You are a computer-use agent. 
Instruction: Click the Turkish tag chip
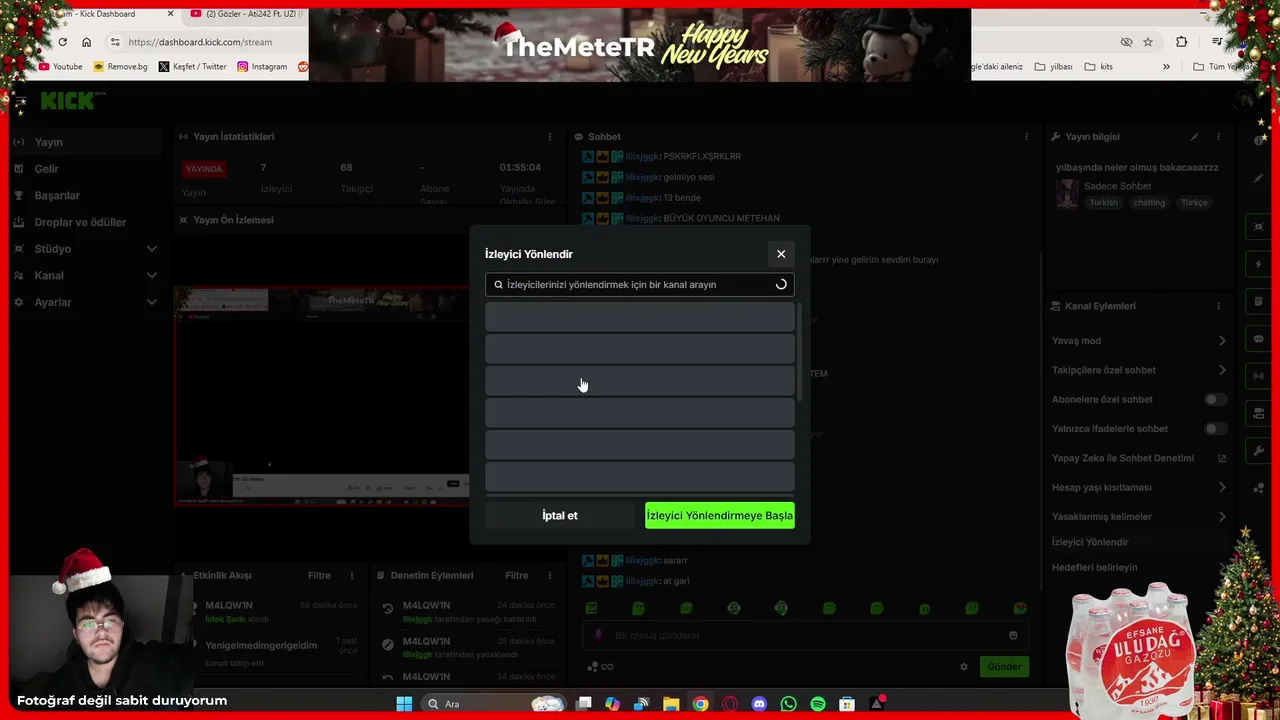pos(1103,203)
